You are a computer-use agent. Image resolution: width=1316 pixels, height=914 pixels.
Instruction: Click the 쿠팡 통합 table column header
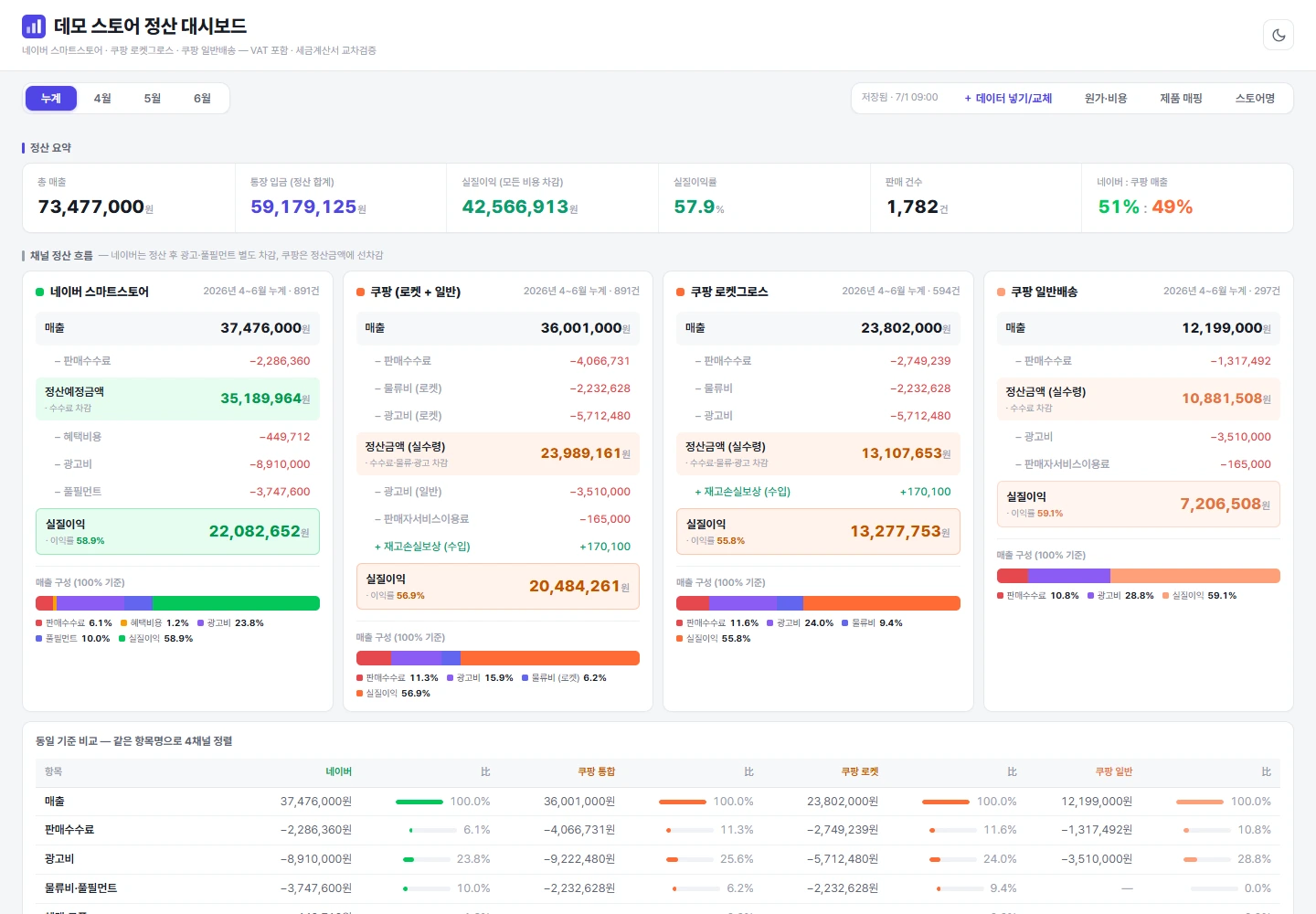click(597, 772)
